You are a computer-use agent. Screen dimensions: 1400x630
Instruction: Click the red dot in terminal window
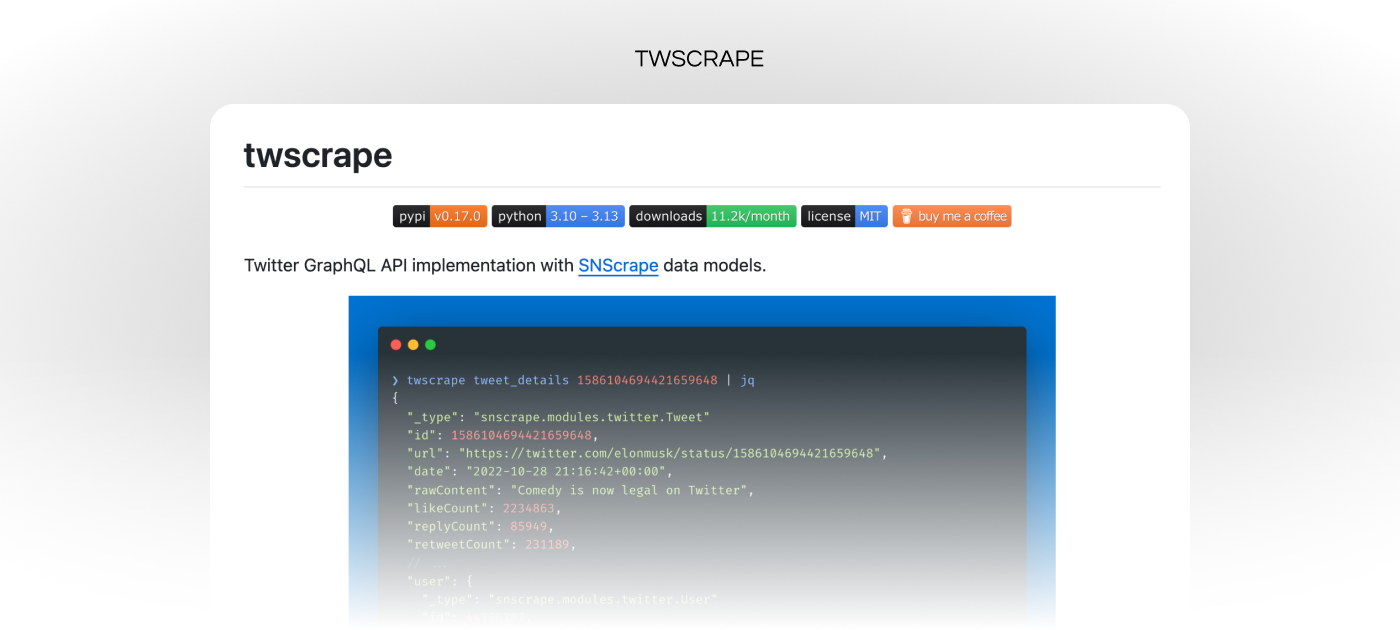[x=396, y=345]
